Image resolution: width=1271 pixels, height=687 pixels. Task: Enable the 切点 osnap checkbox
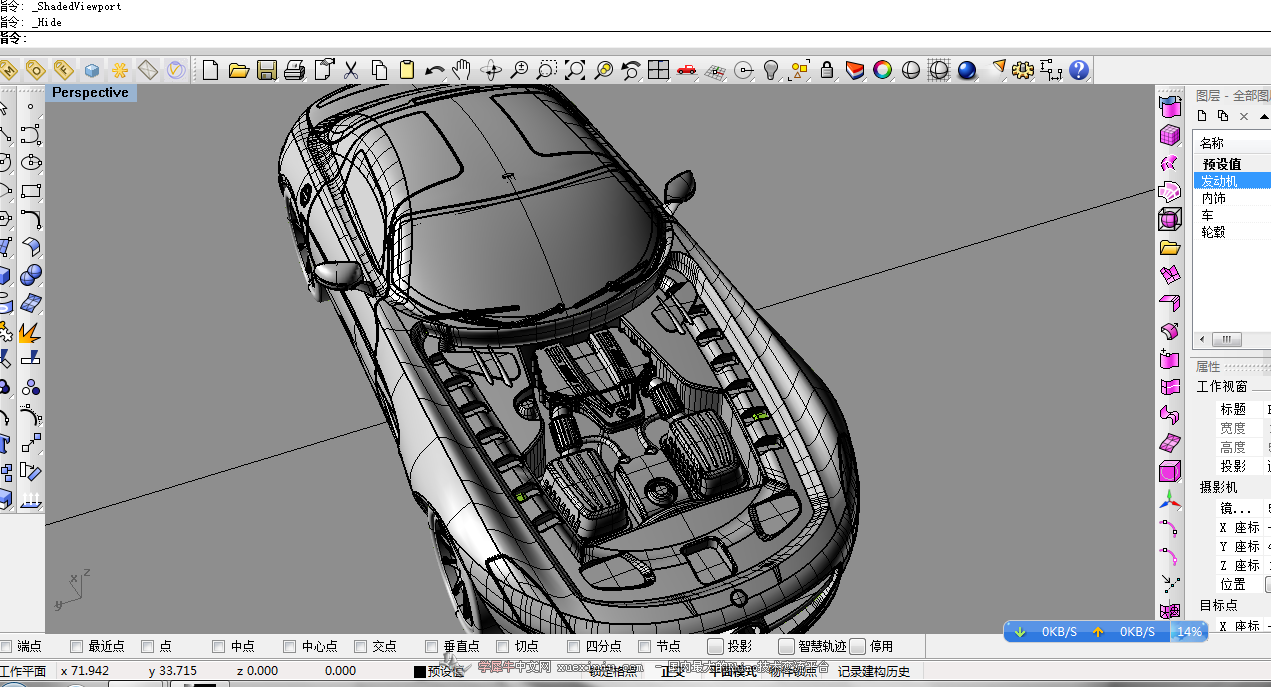click(504, 646)
